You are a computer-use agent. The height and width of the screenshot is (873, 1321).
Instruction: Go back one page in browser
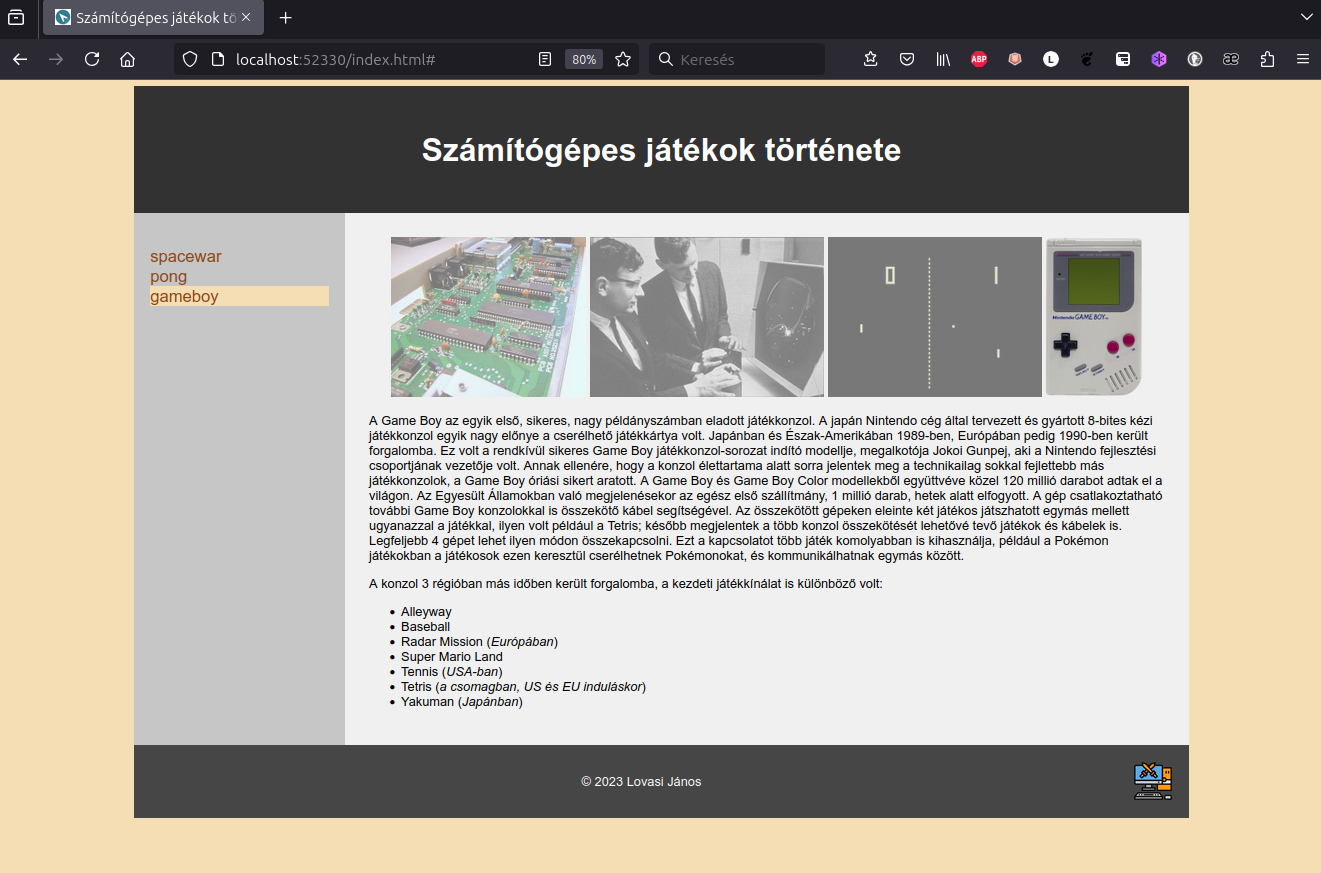pos(20,59)
